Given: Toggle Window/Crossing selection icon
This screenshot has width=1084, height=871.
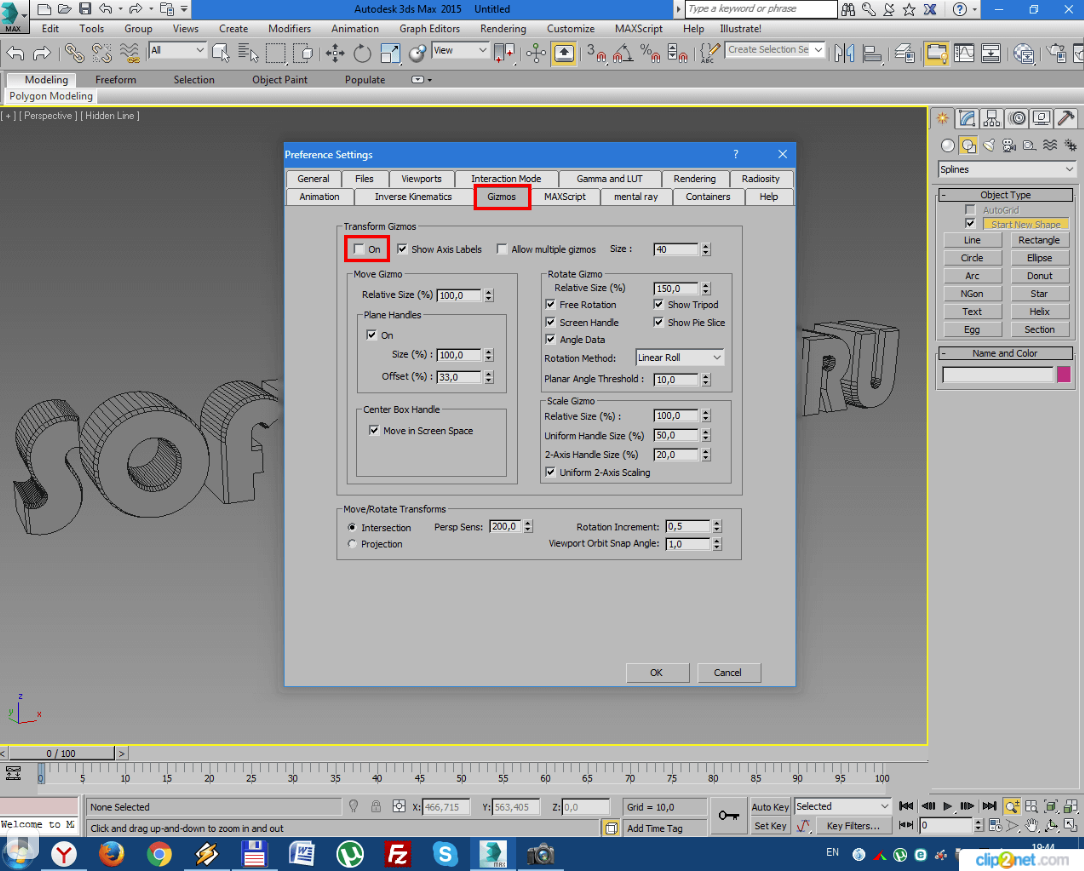Looking at the screenshot, I should click(303, 53).
